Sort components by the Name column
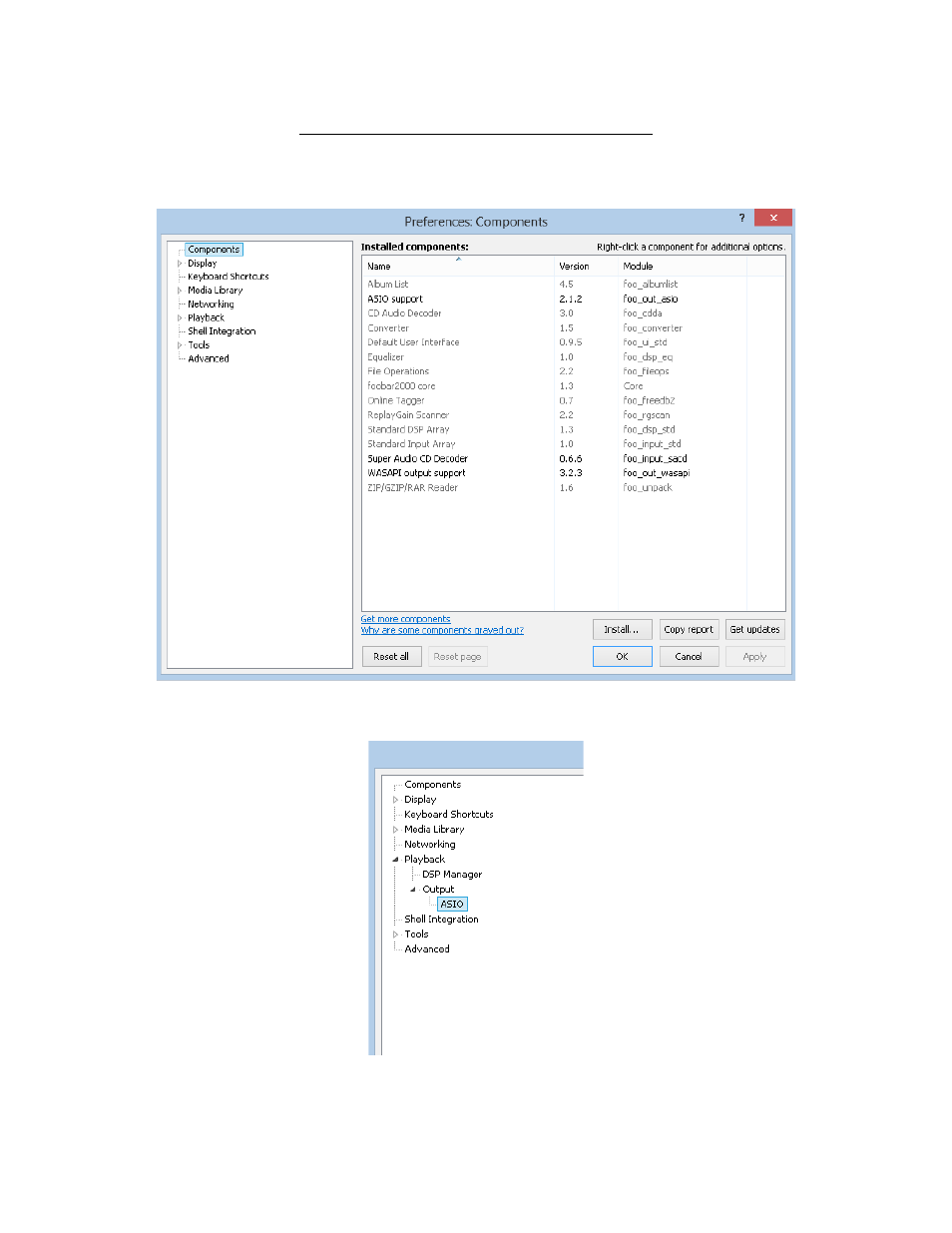 pyautogui.click(x=458, y=267)
